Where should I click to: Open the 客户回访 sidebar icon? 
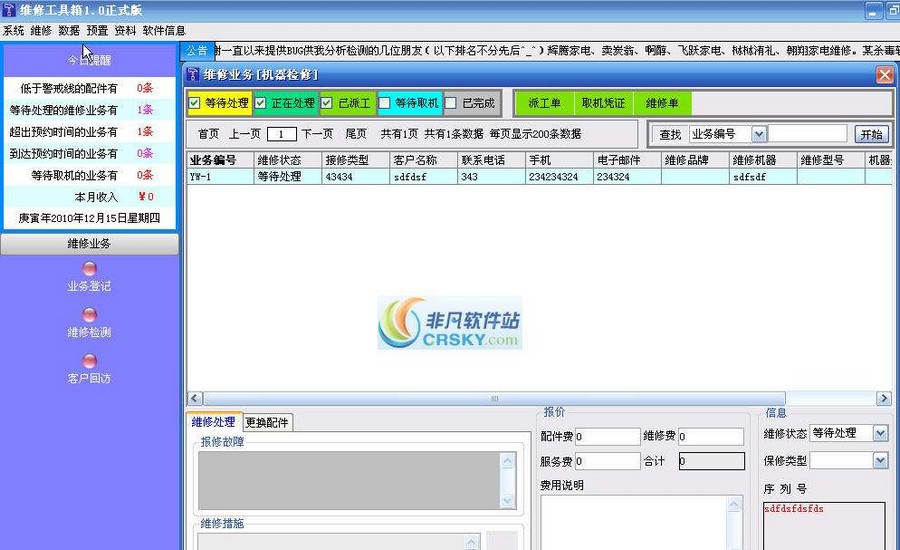89,361
